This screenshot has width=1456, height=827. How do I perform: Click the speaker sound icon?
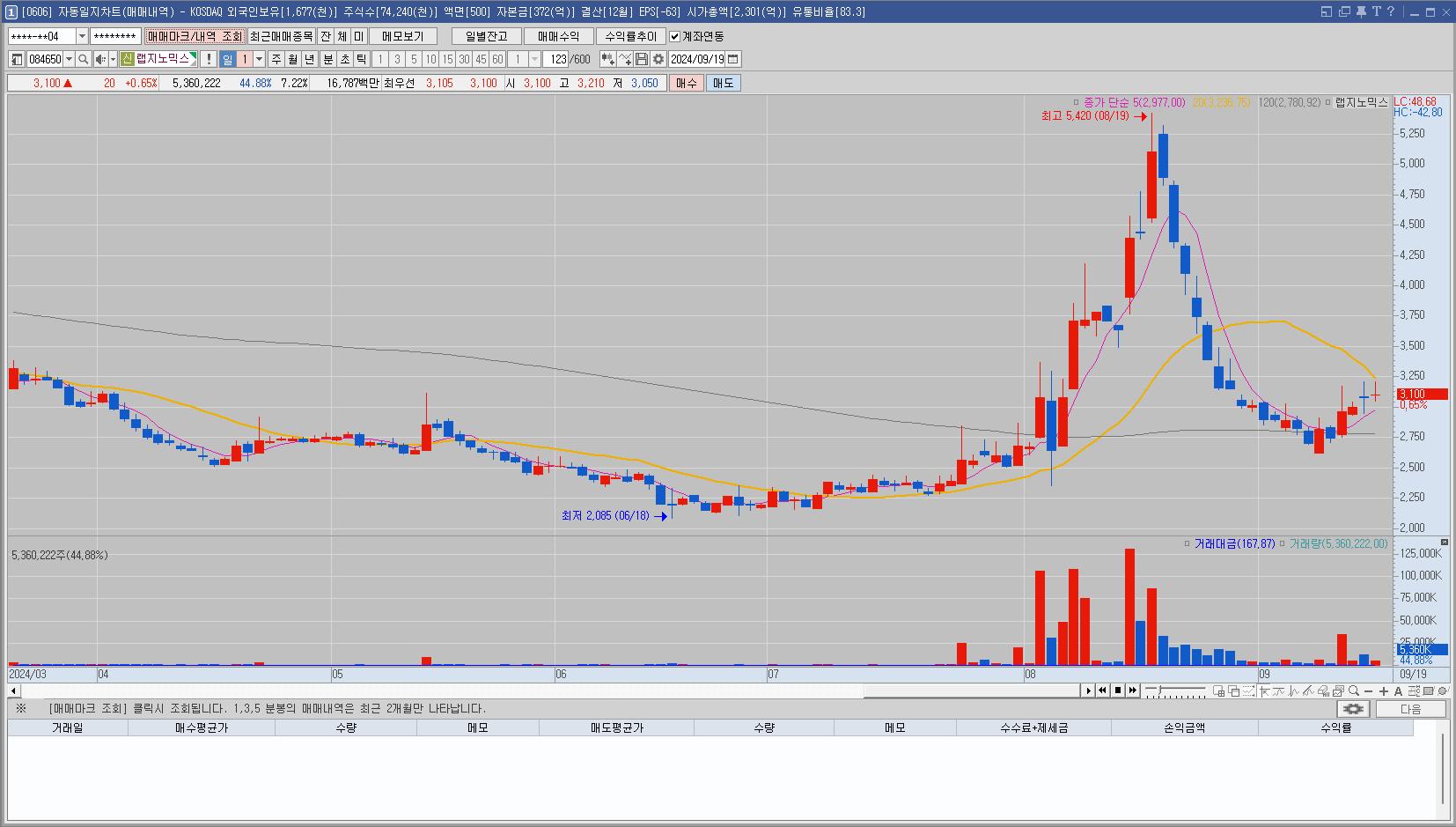point(100,59)
